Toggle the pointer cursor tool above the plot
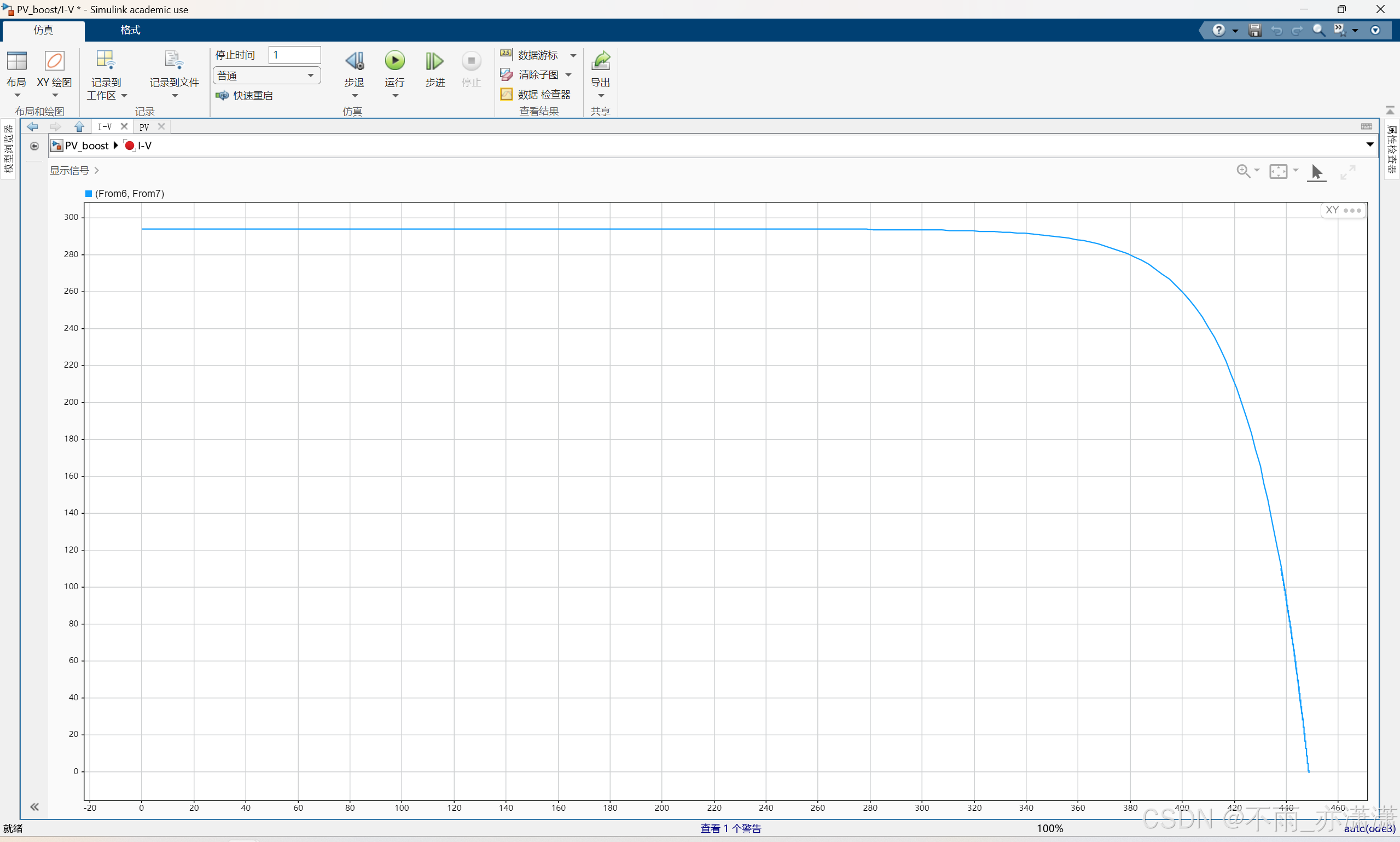The width and height of the screenshot is (1400, 842). (1317, 171)
